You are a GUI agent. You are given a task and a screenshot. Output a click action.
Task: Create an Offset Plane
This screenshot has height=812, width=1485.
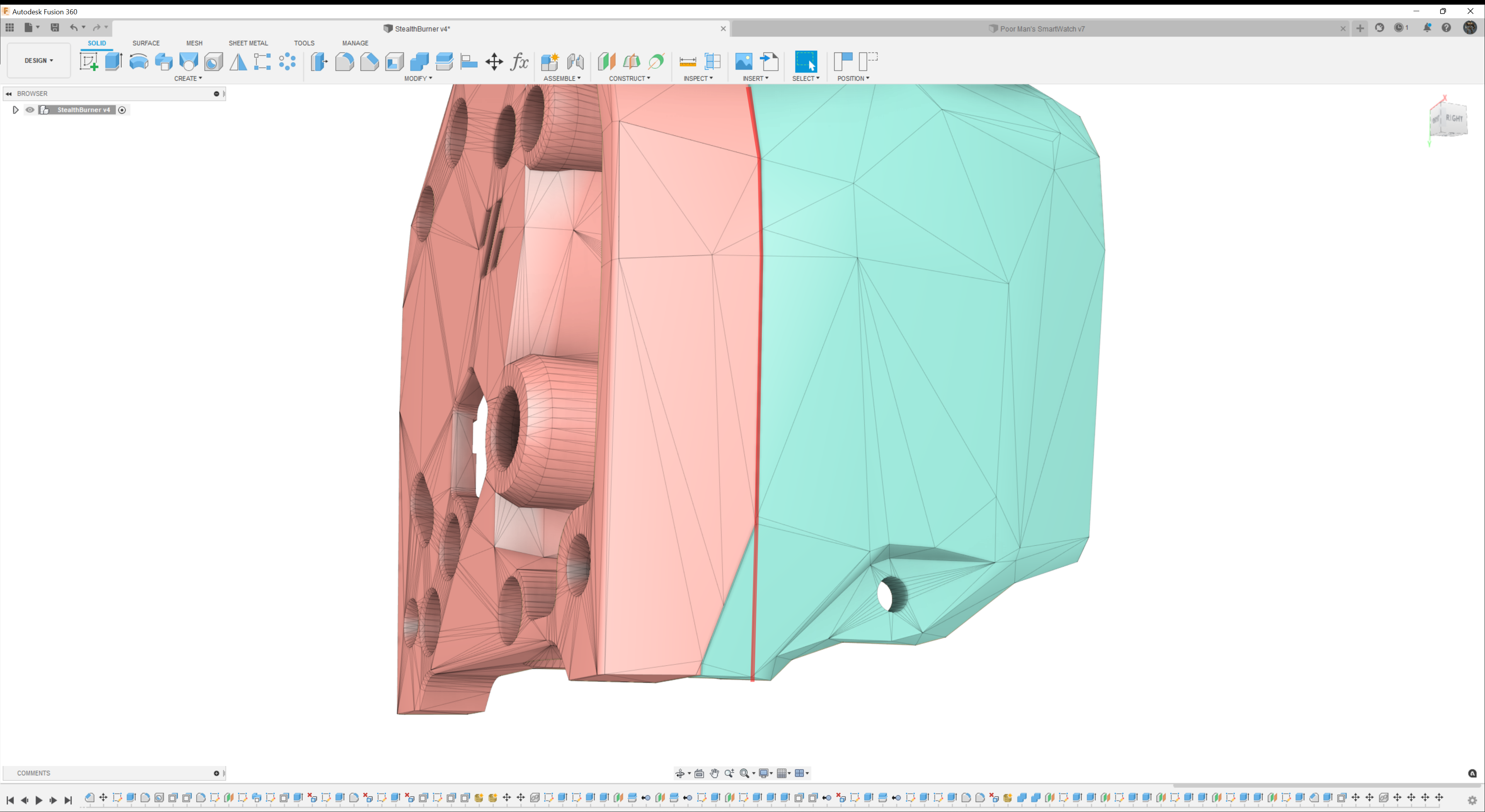pos(606,61)
